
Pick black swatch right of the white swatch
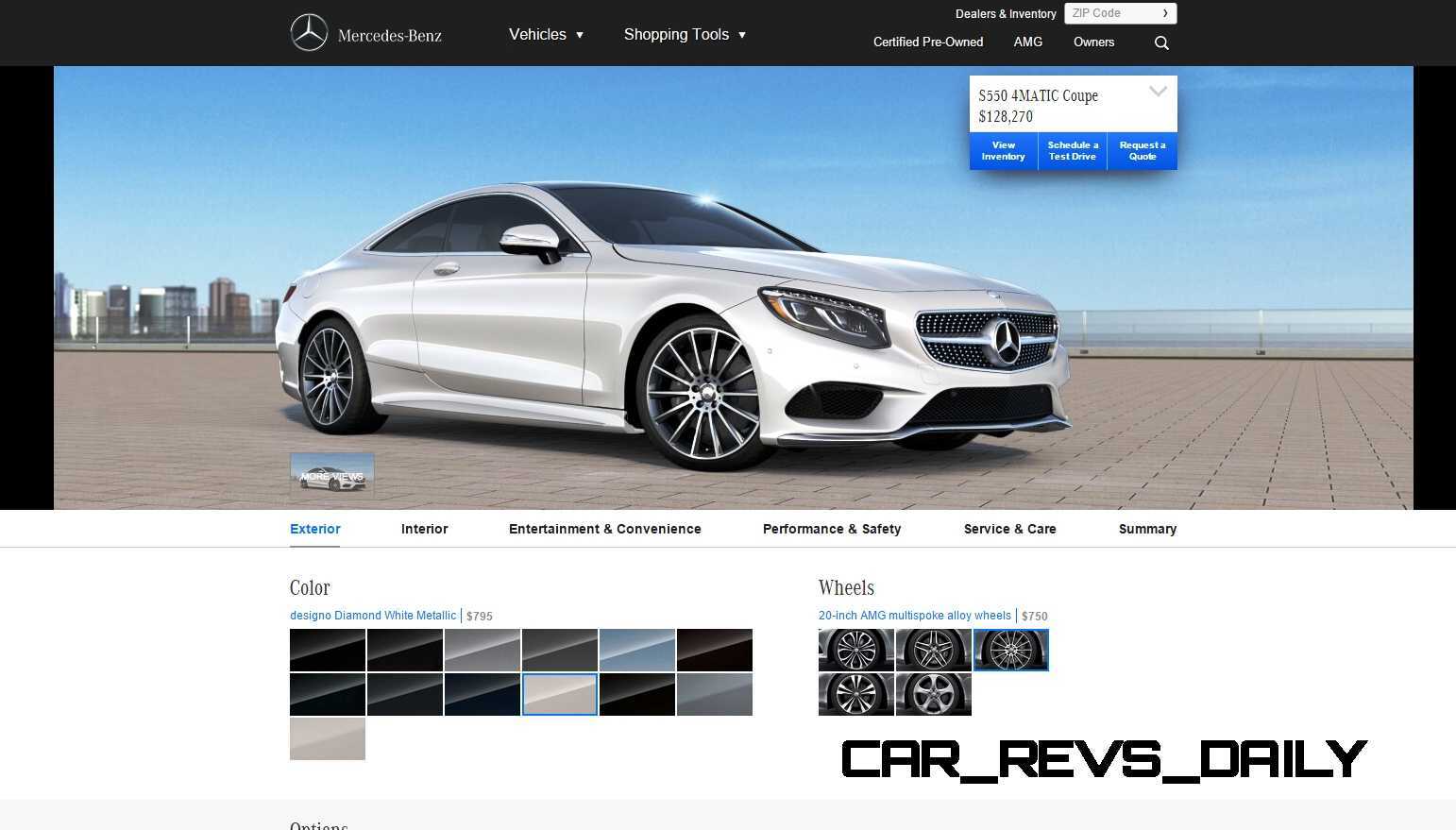[637, 695]
